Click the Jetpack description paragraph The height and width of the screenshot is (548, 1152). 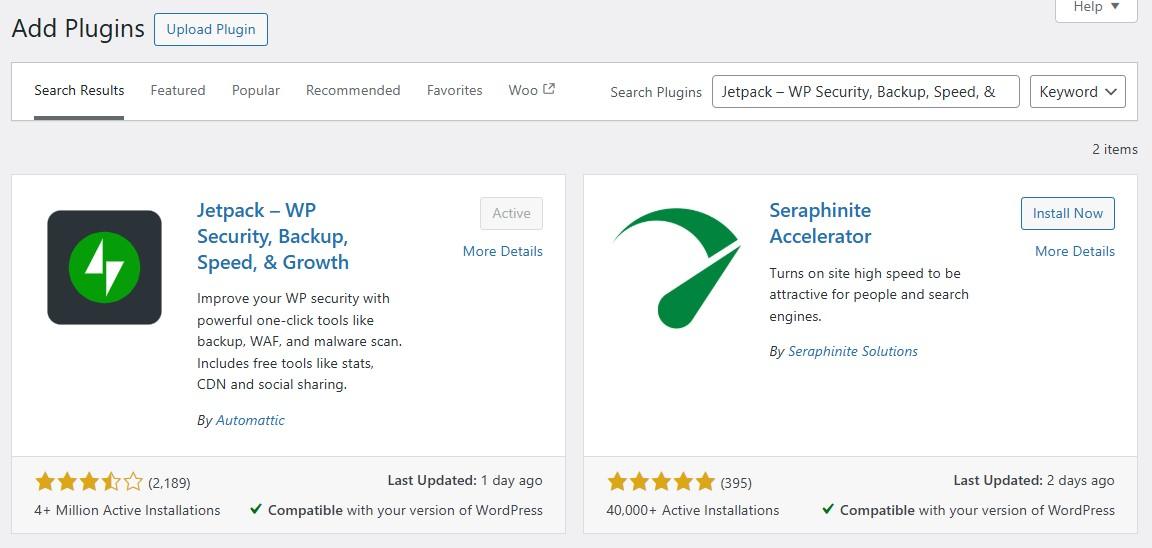[x=300, y=342]
